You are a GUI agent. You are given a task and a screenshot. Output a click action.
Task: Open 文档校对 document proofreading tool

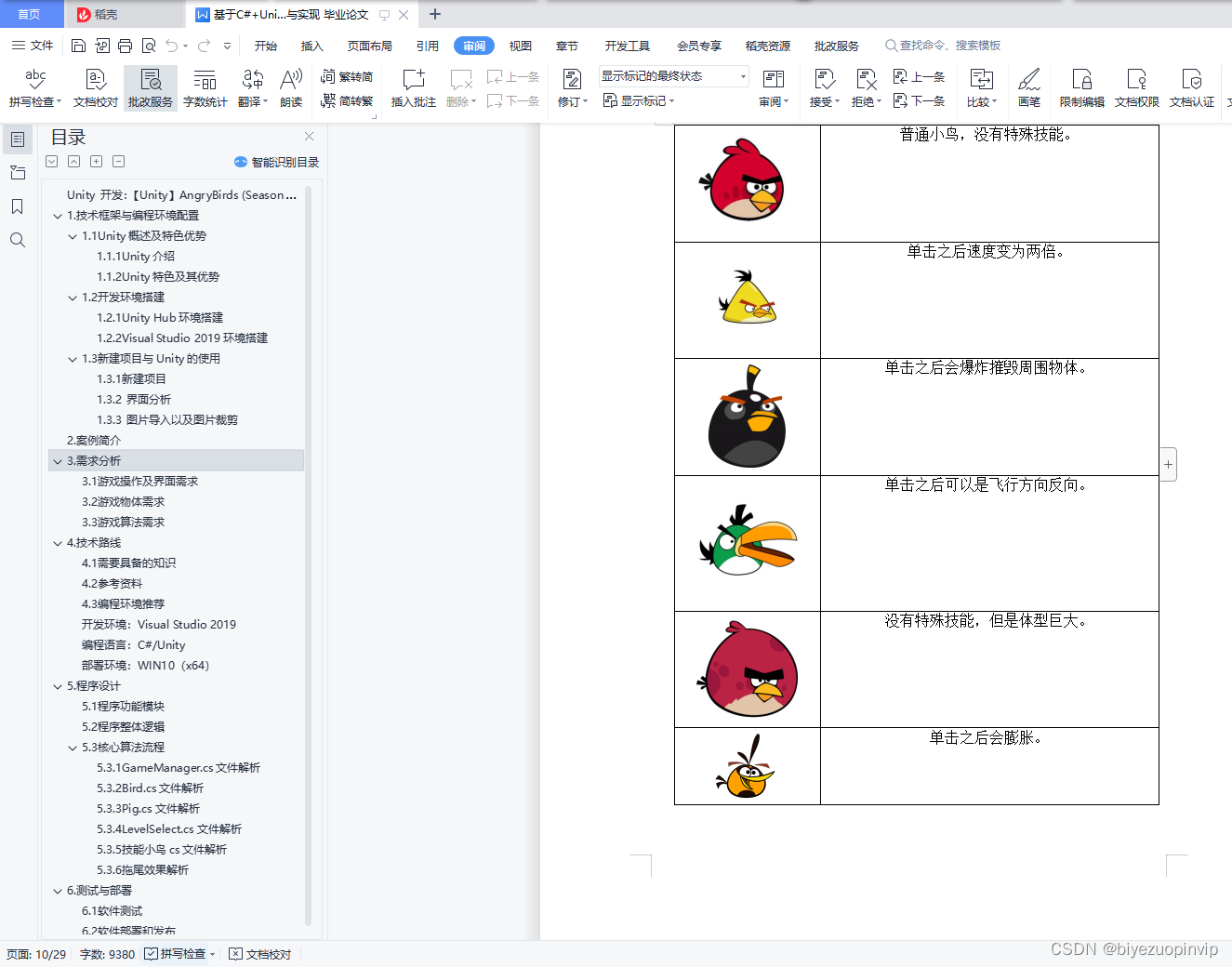coord(96,88)
